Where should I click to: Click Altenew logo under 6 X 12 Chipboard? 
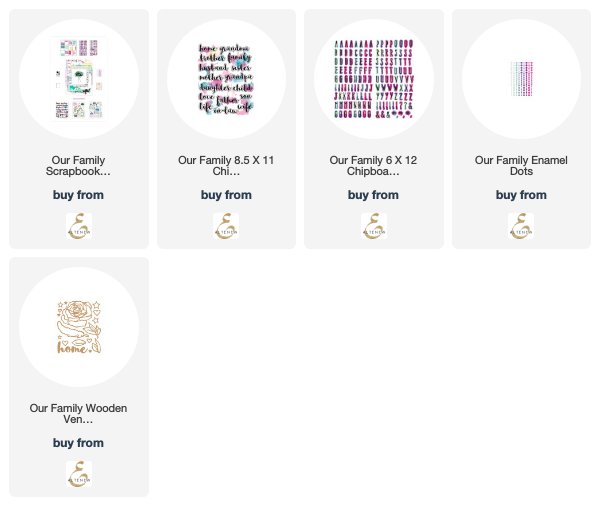[373, 226]
